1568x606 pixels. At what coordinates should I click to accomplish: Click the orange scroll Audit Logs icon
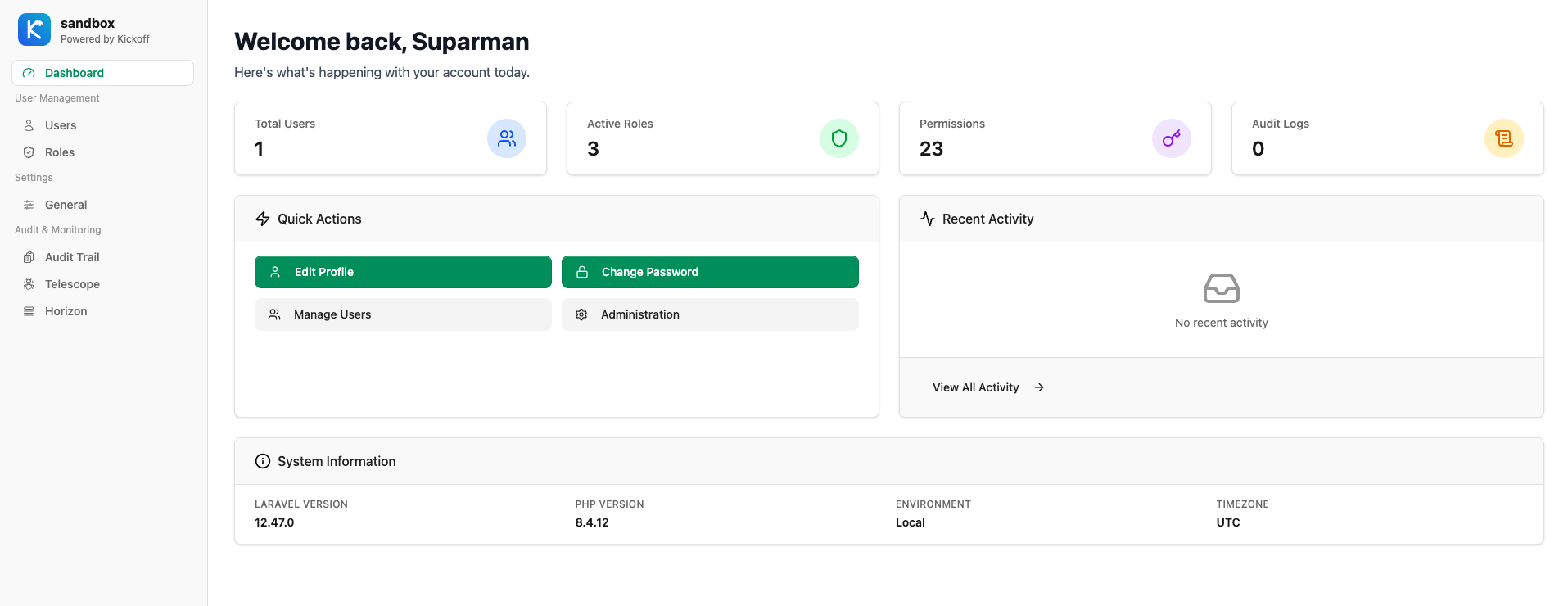[1504, 138]
